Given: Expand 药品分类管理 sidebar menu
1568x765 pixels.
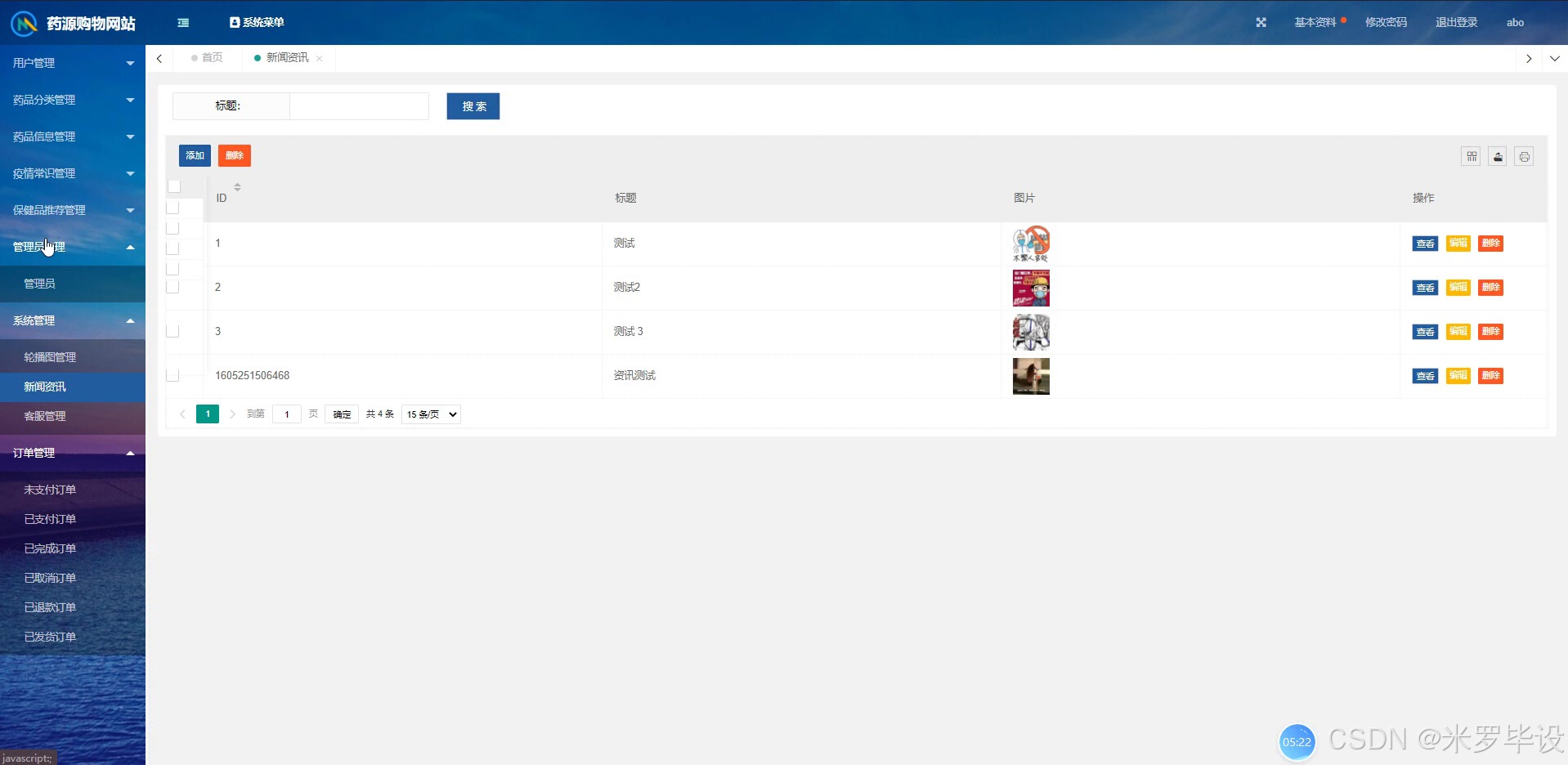Looking at the screenshot, I should pos(73,100).
